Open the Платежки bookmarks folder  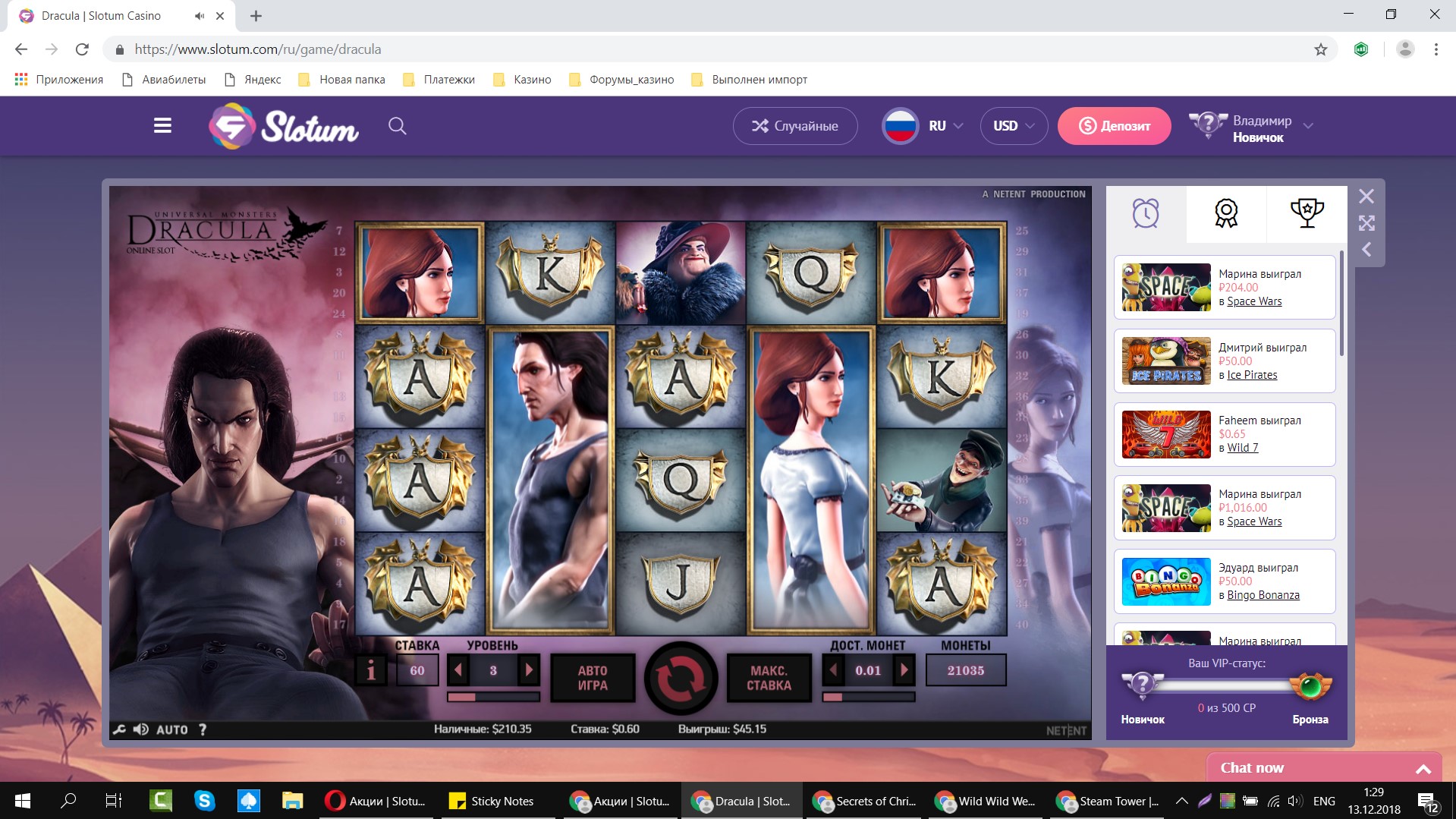tap(439, 80)
